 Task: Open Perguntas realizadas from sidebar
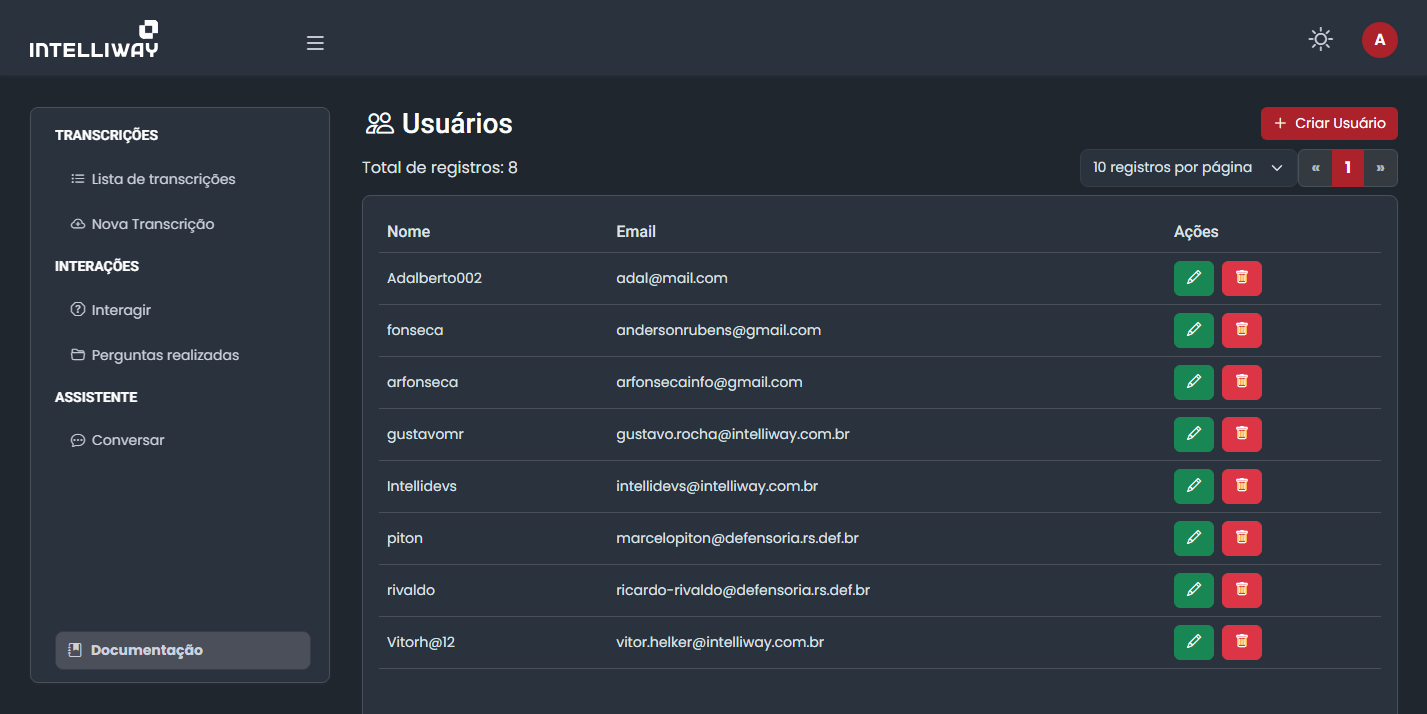point(164,355)
